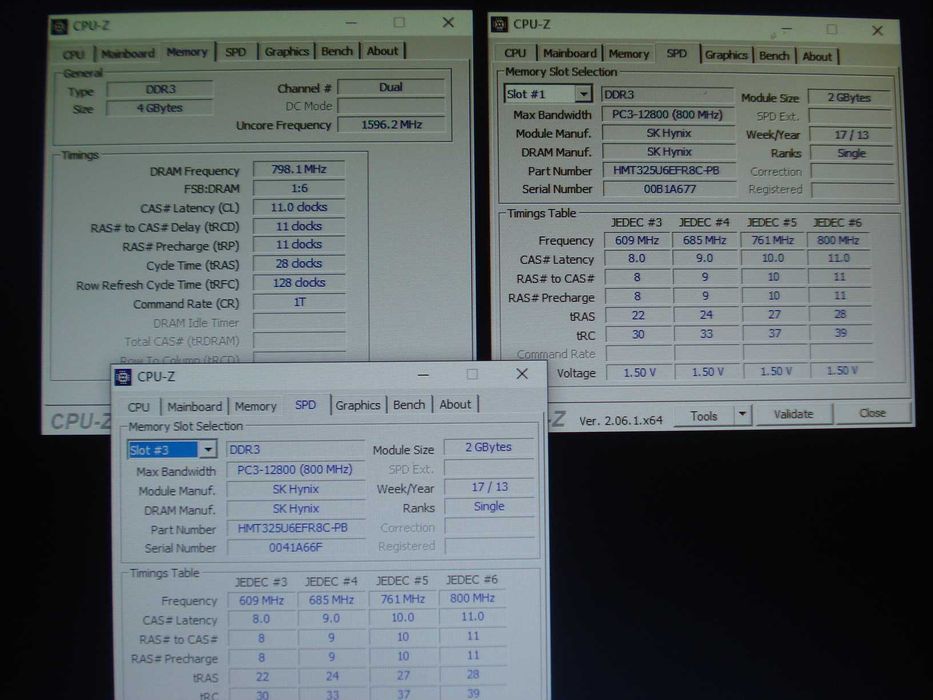Screen dimensions: 933x700
Task: Click the Row Refresh Cycle Time value 128 clocks
Action: pyautogui.click(x=299, y=282)
